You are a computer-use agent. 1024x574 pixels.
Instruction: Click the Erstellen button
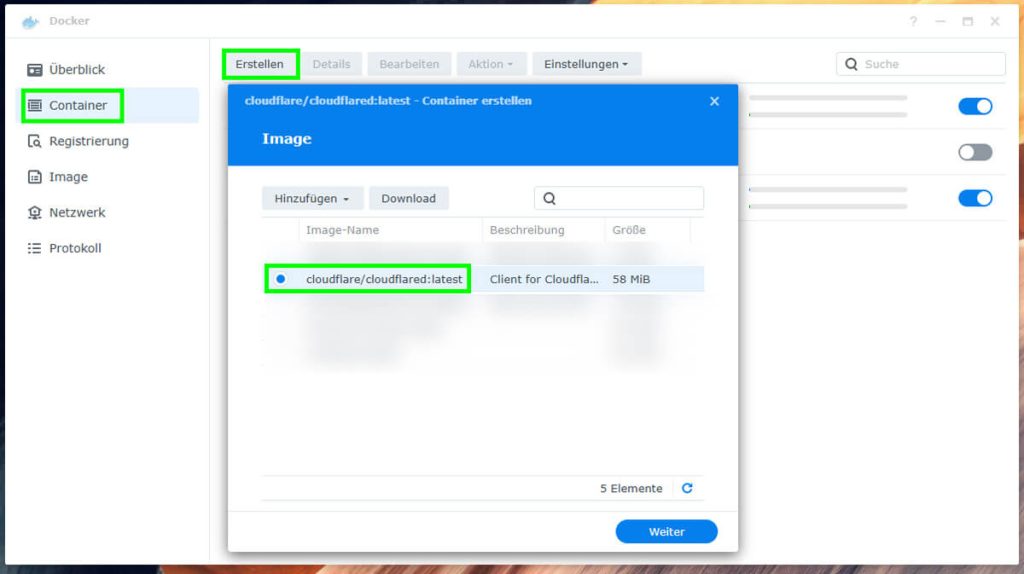[260, 64]
